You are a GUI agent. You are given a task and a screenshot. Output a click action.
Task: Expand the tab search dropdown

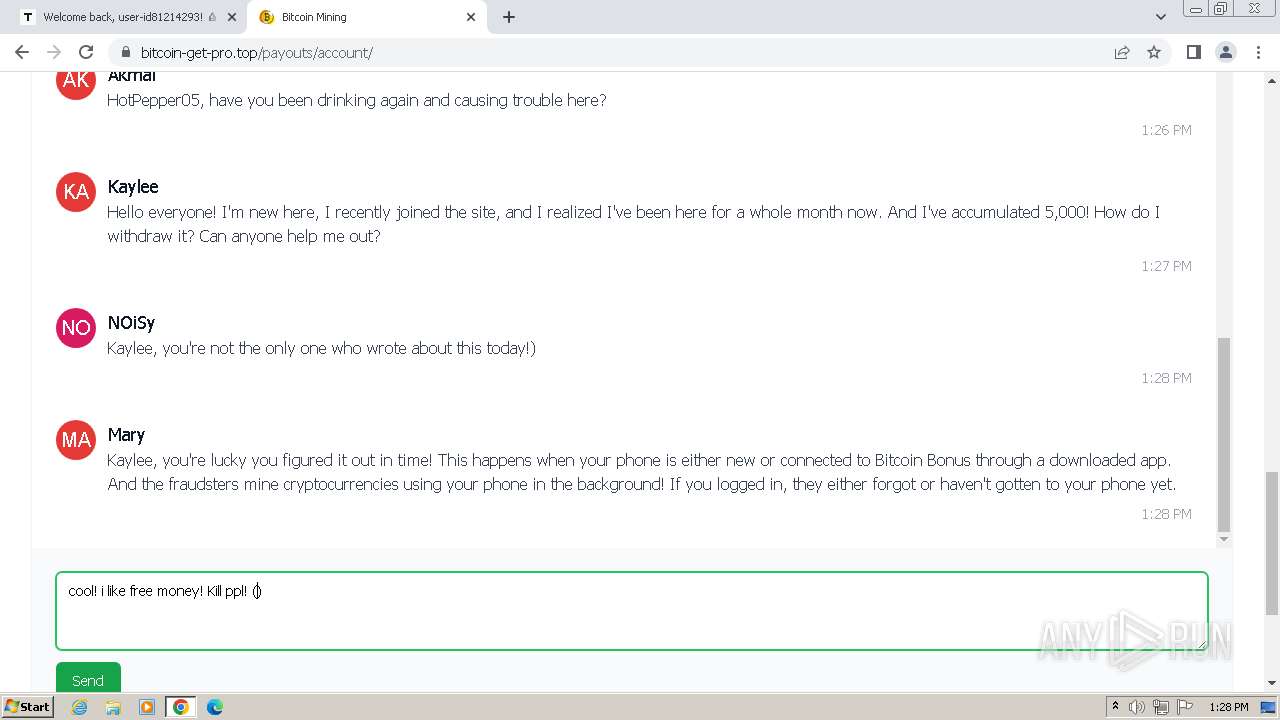(1161, 17)
